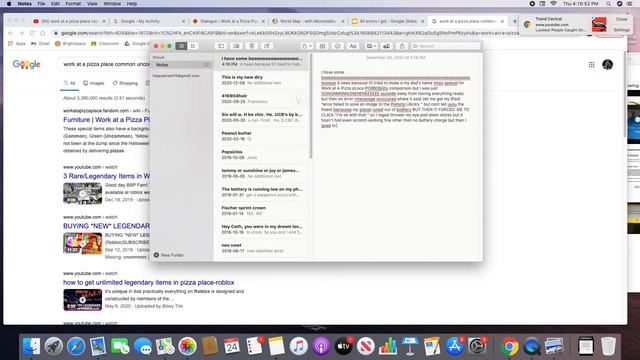Image resolution: width=640 pixels, height=360 pixels.
Task: Open note 'This is my new diry'
Action: click(262, 80)
